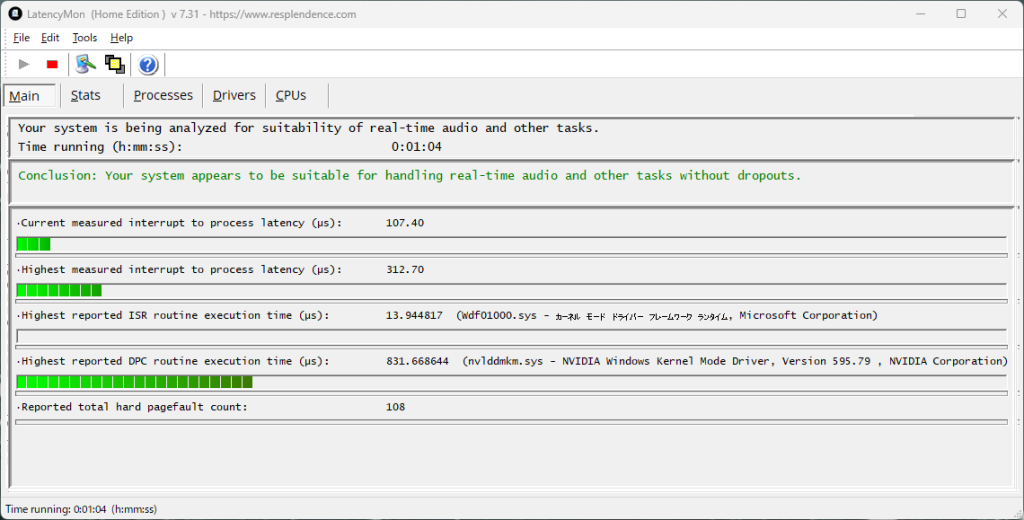The image size is (1024, 520).
Task: Click the current interrupt latency green bar
Action: (33, 244)
